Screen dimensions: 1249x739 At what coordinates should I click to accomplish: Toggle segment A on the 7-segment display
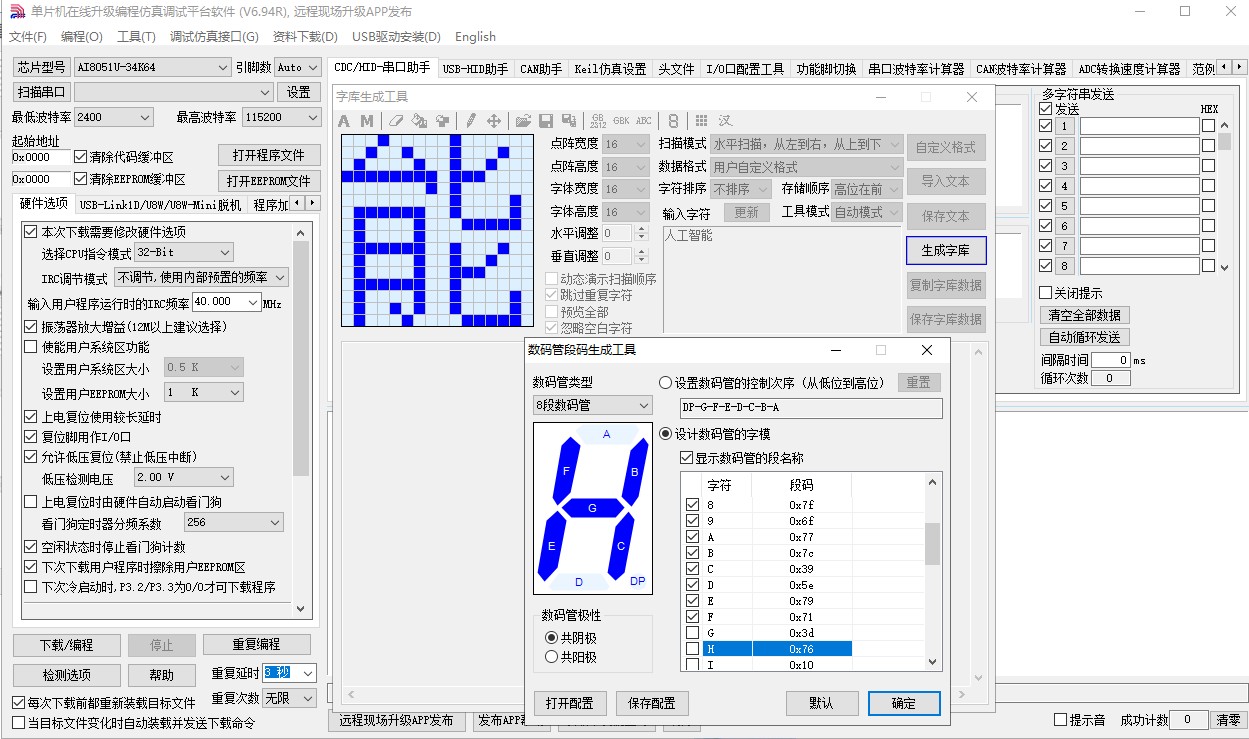(x=606, y=434)
